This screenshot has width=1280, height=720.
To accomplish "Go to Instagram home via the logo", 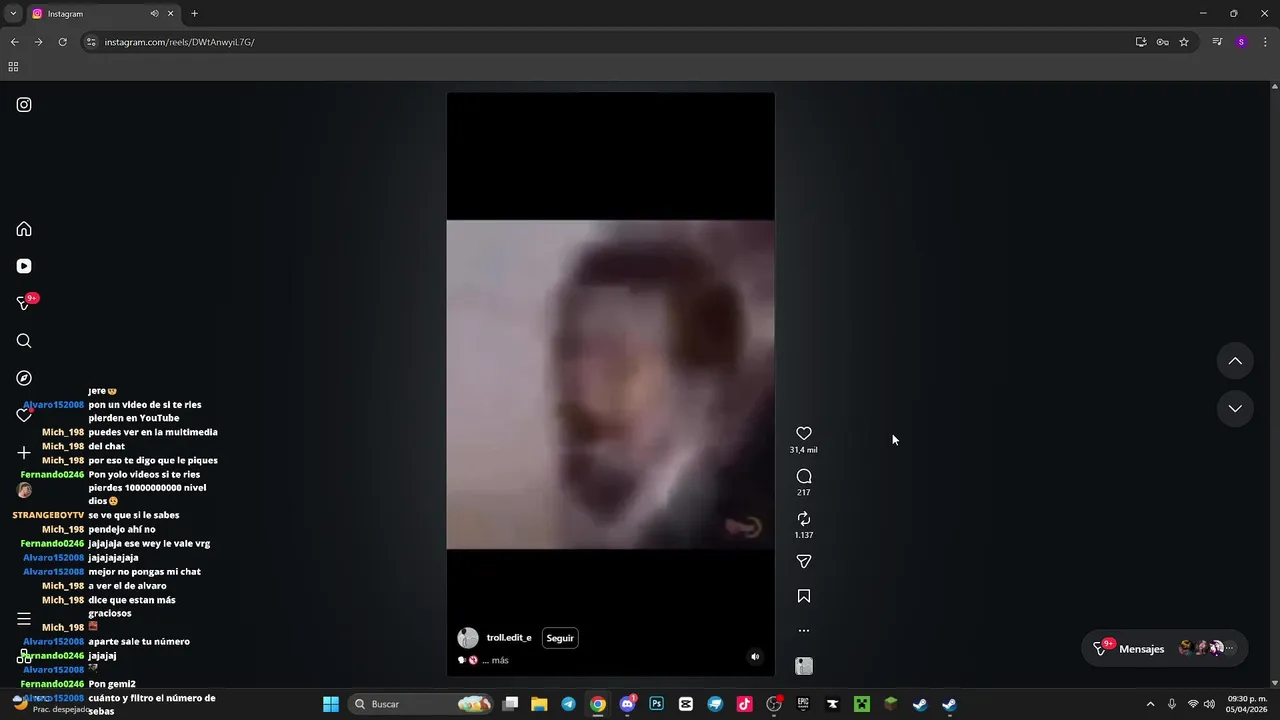I will click(x=24, y=105).
